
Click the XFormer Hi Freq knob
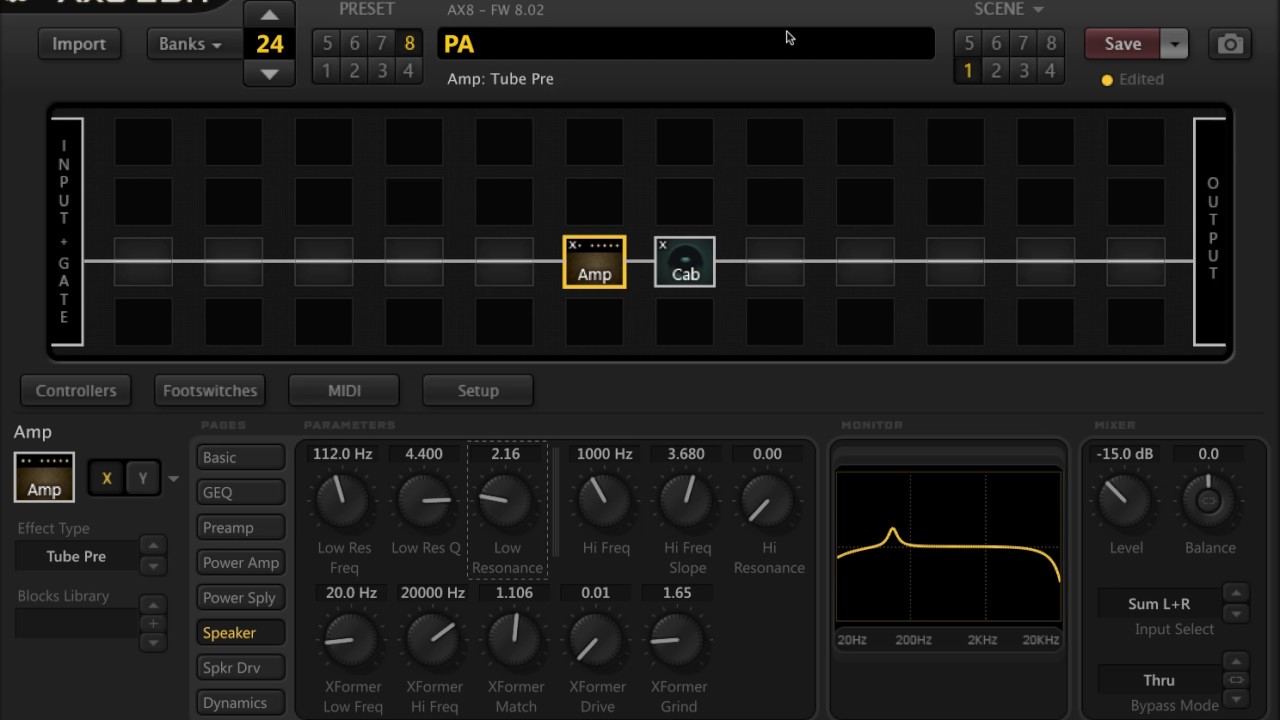click(x=433, y=640)
